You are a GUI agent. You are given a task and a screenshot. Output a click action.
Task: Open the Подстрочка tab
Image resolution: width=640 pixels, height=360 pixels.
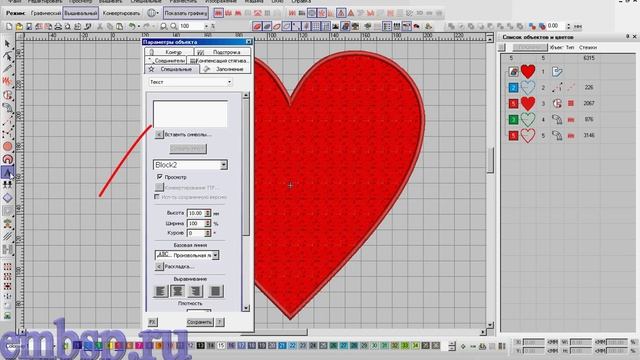click(x=222, y=52)
